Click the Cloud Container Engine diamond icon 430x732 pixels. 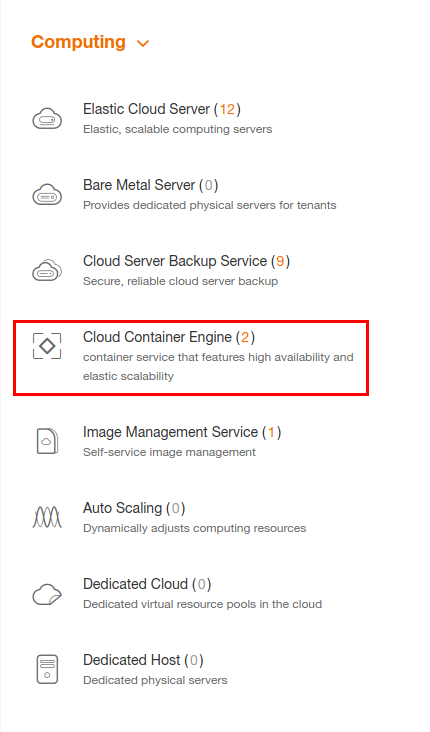click(x=47, y=346)
